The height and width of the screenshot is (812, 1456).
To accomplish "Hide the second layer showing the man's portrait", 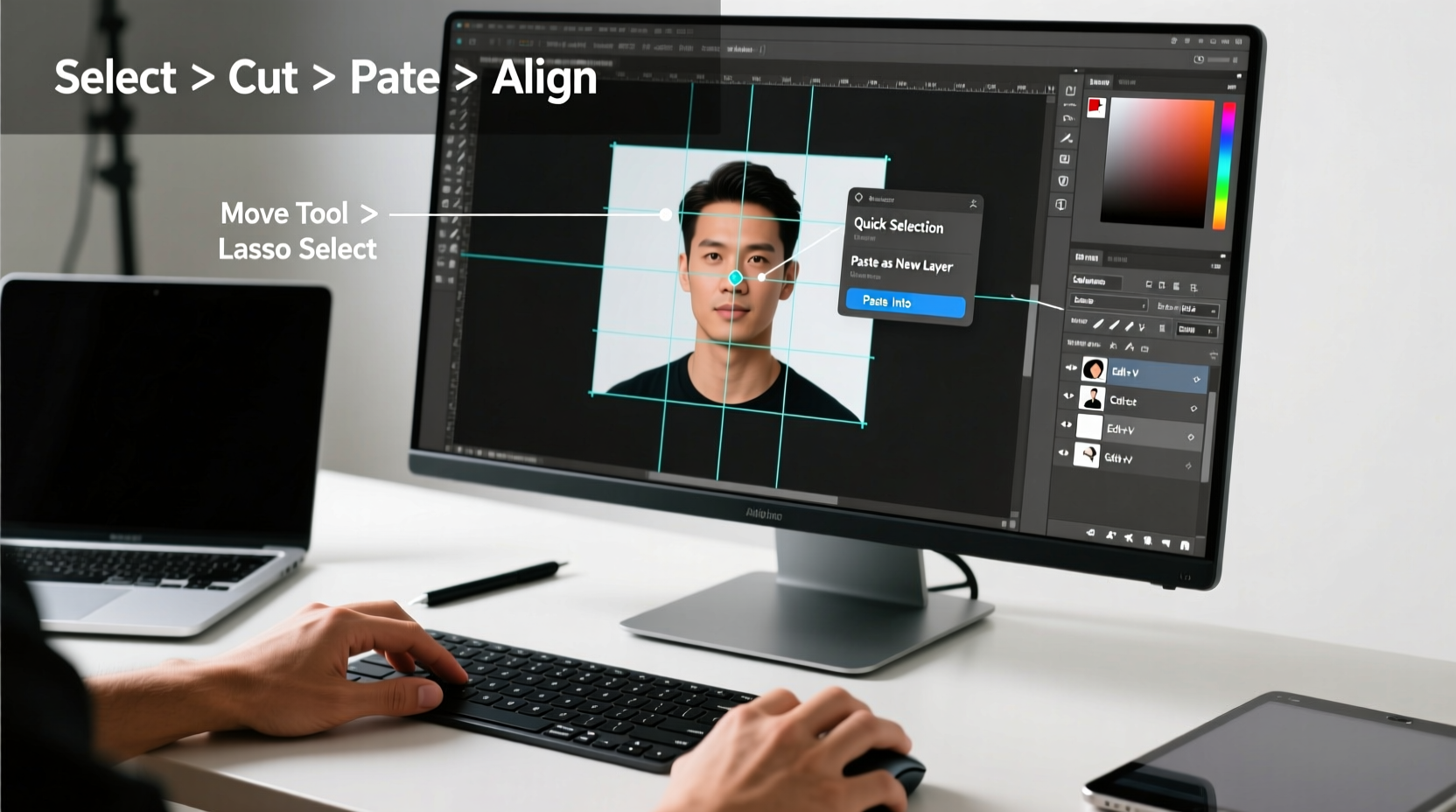I will point(1068,396).
